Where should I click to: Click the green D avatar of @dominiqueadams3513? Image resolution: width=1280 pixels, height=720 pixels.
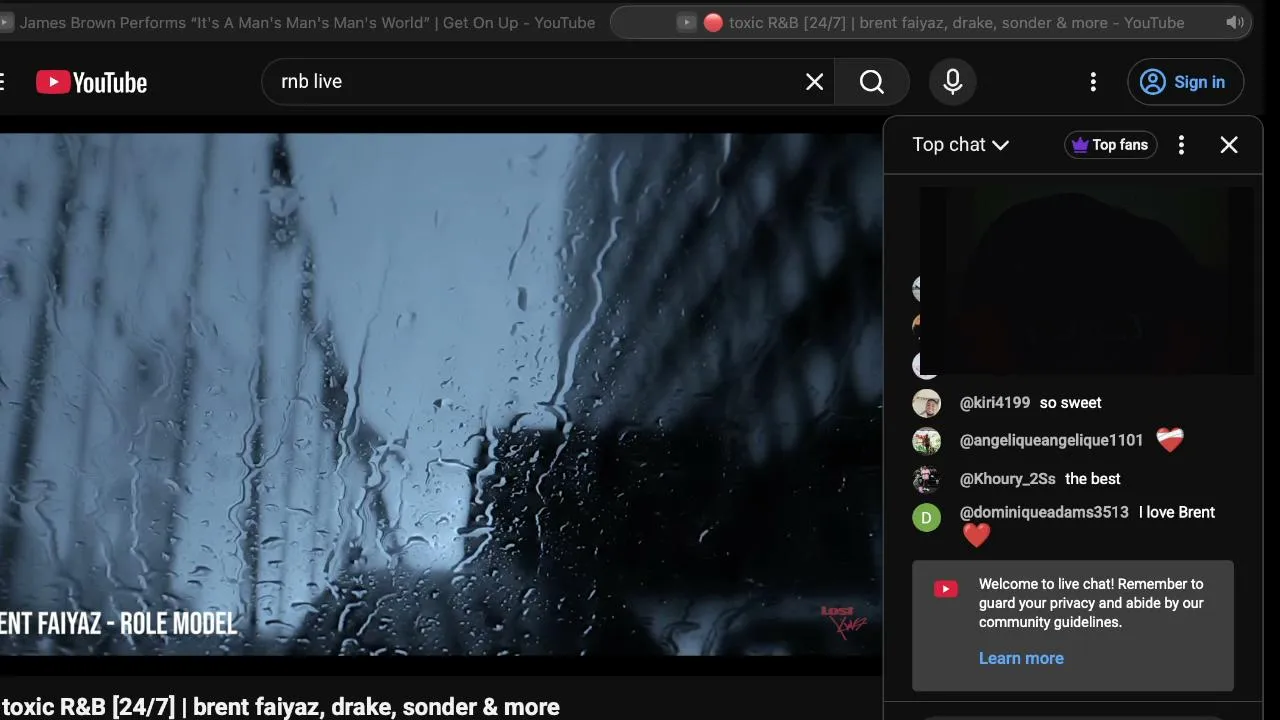pos(927,517)
